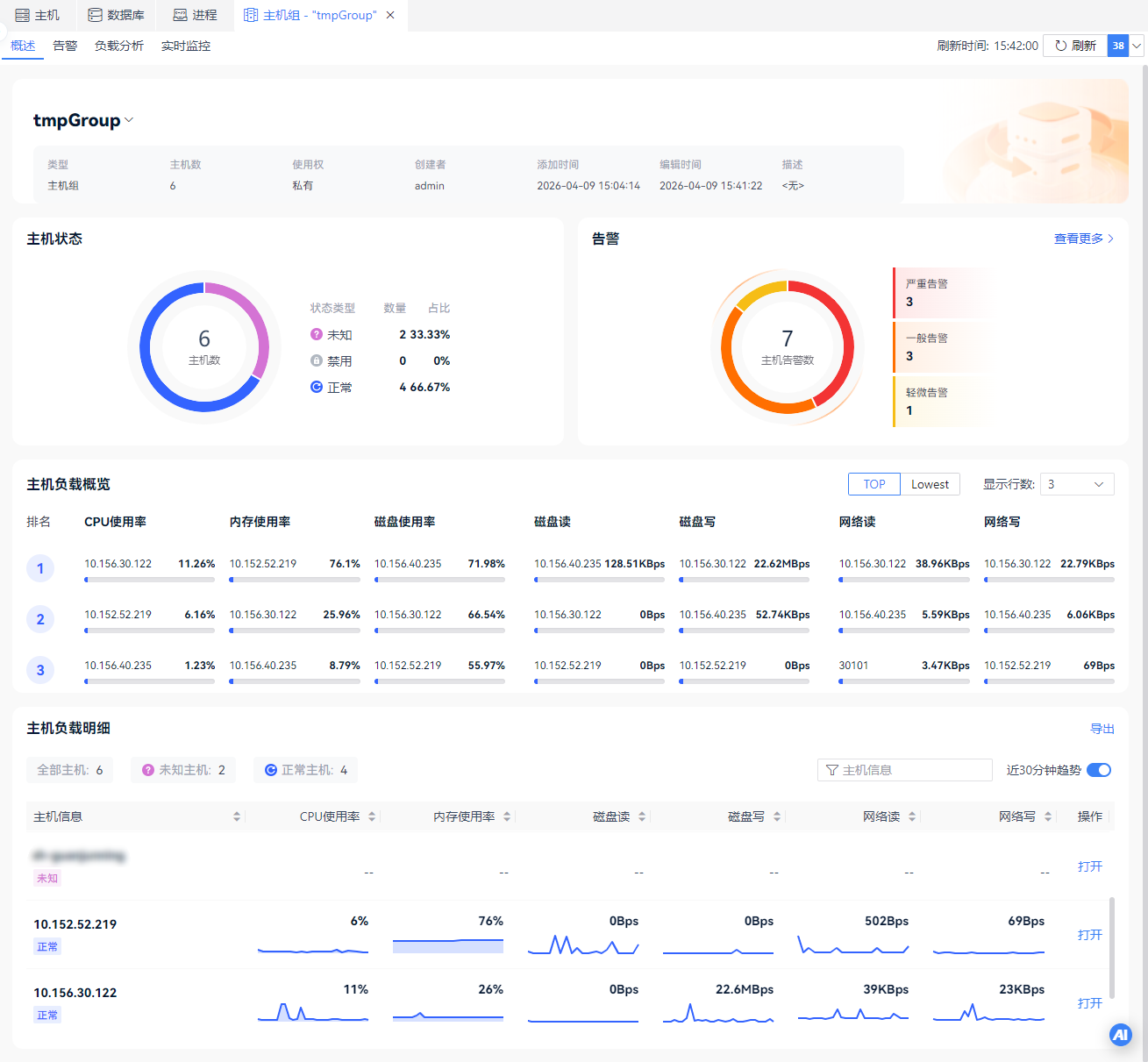Click the host table vertical scrollbar
The height and width of the screenshot is (1062, 1148).
(x=1112, y=947)
